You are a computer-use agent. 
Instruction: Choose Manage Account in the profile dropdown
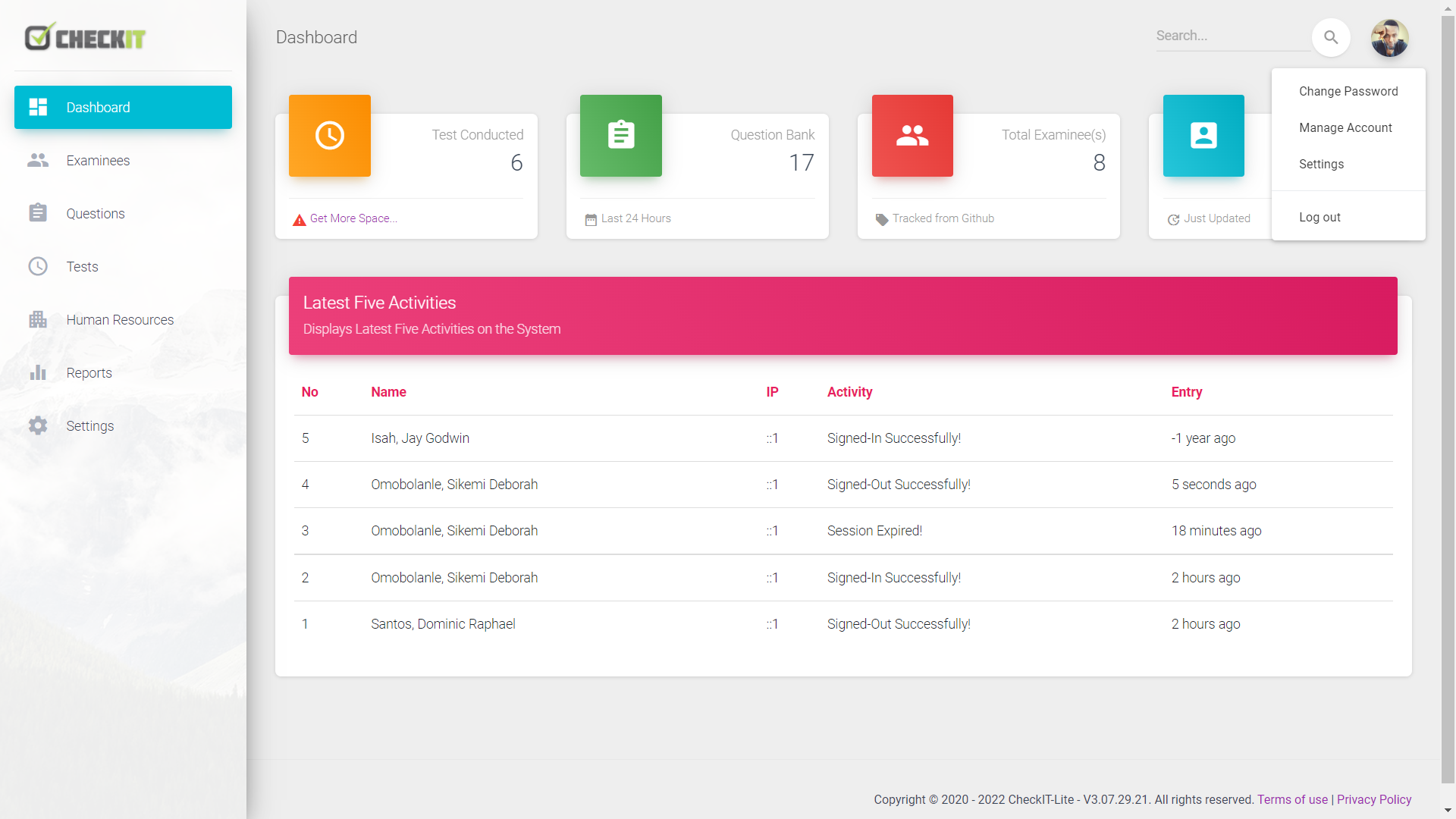(1345, 127)
